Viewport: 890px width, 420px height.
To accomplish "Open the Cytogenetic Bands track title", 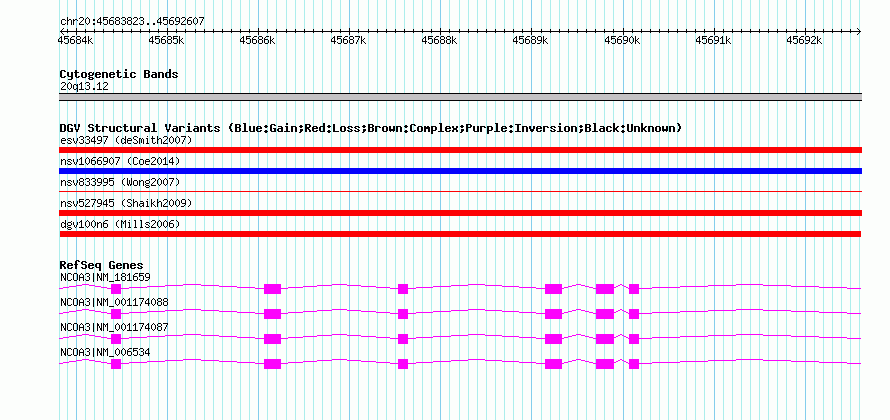I will (119, 74).
